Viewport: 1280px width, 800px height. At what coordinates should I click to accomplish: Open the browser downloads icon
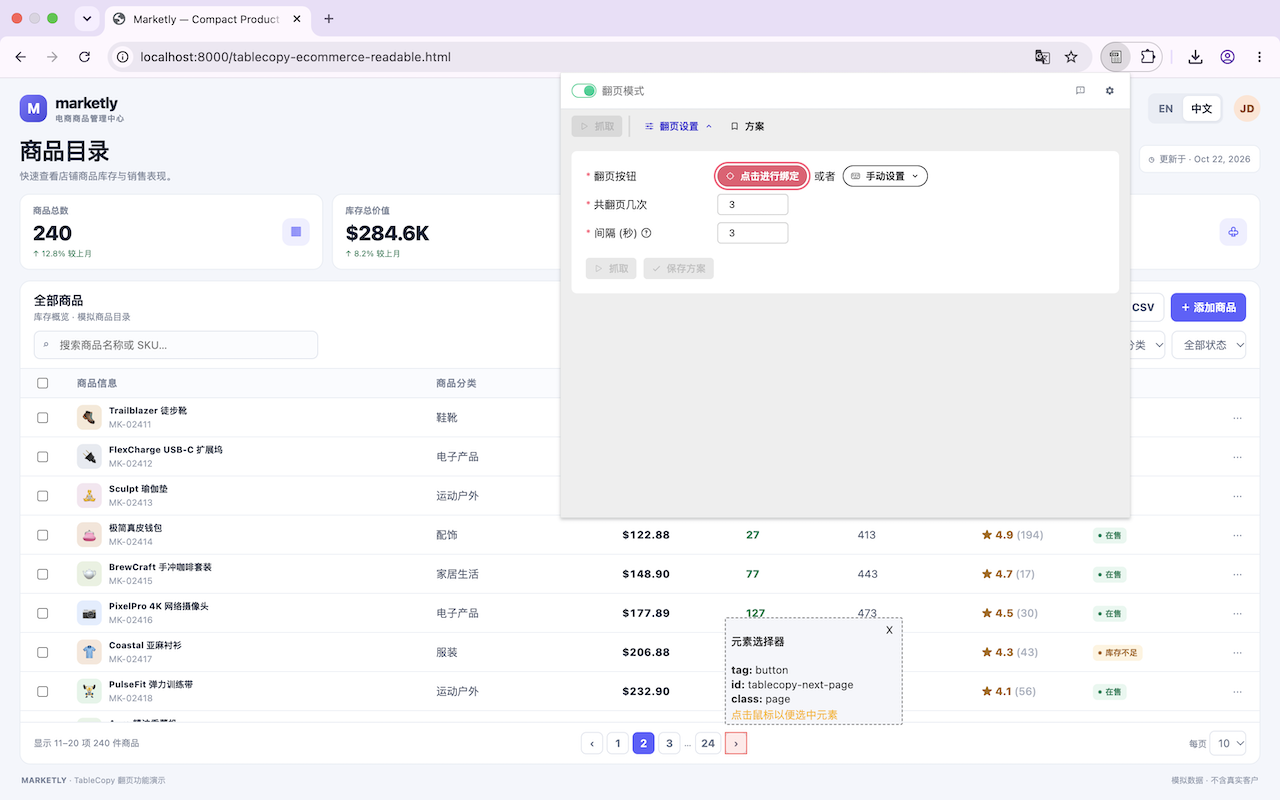pos(1195,57)
